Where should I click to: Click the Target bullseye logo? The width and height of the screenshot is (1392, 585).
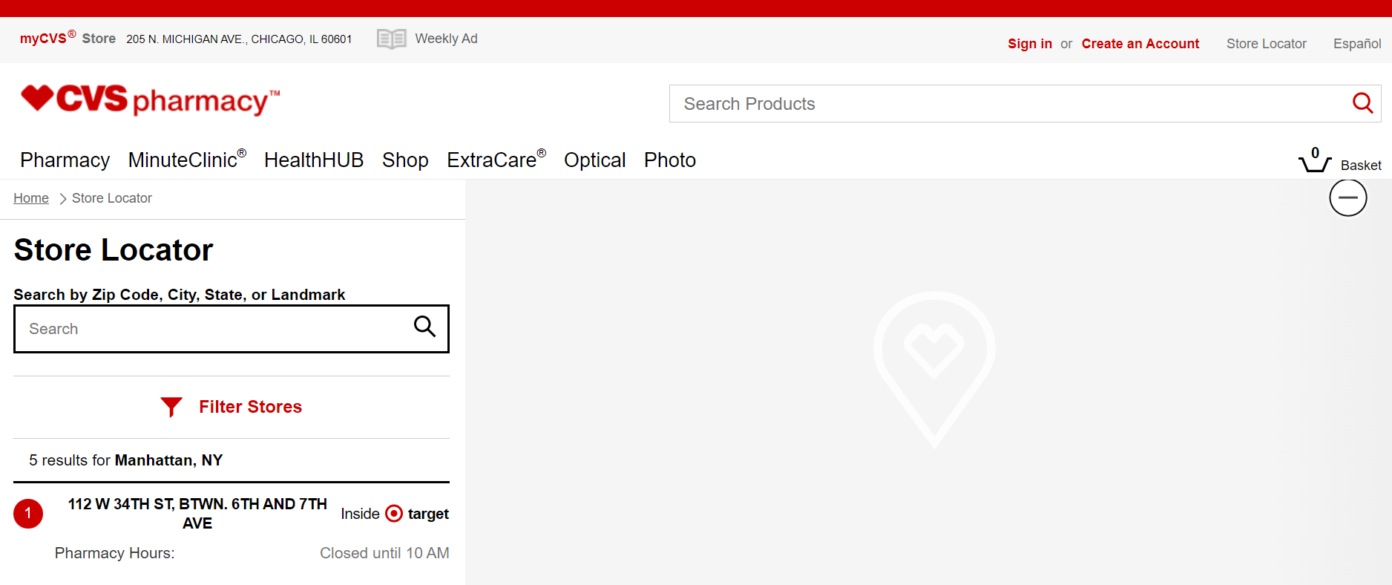point(394,514)
